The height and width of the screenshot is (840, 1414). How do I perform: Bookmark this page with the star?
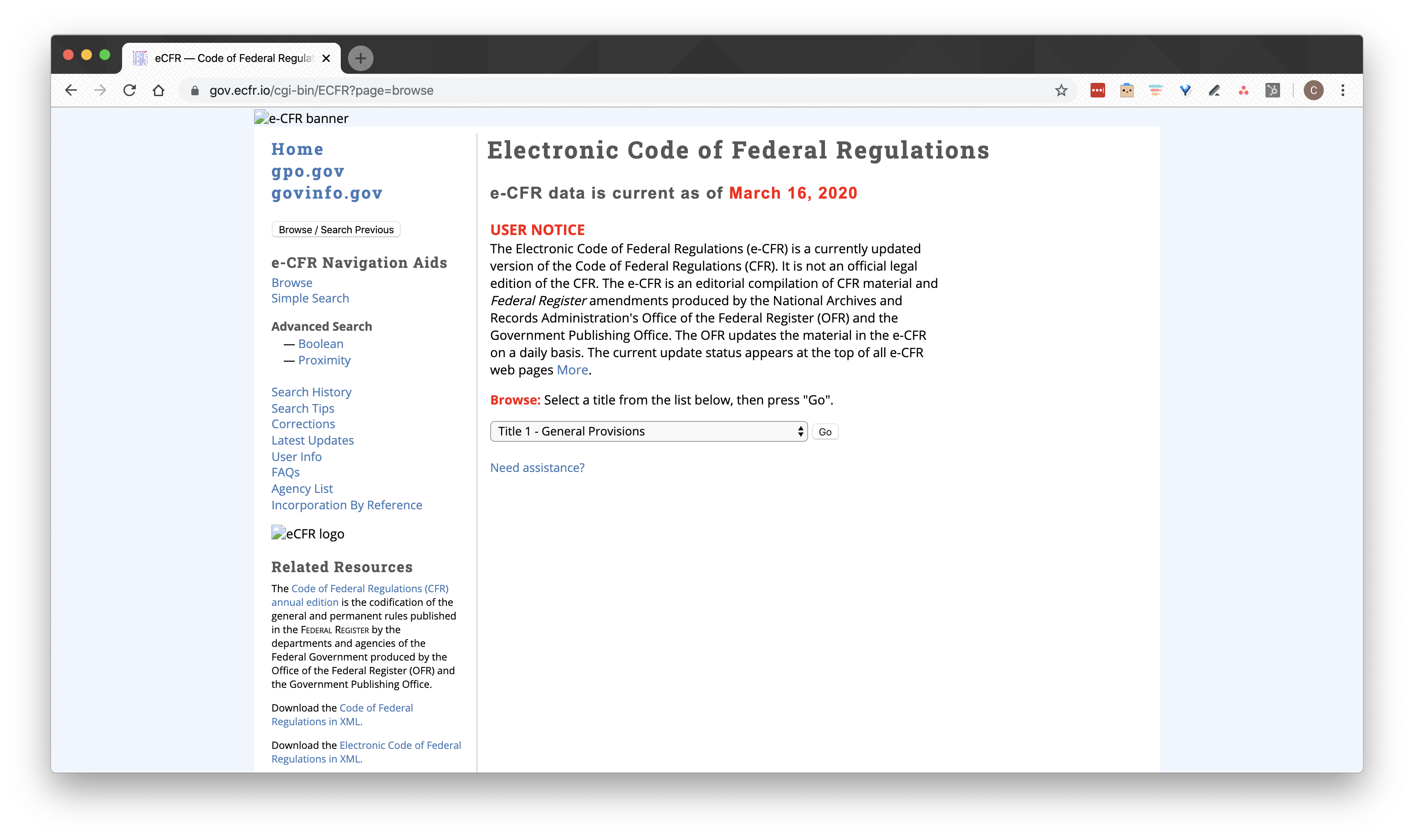[1061, 91]
